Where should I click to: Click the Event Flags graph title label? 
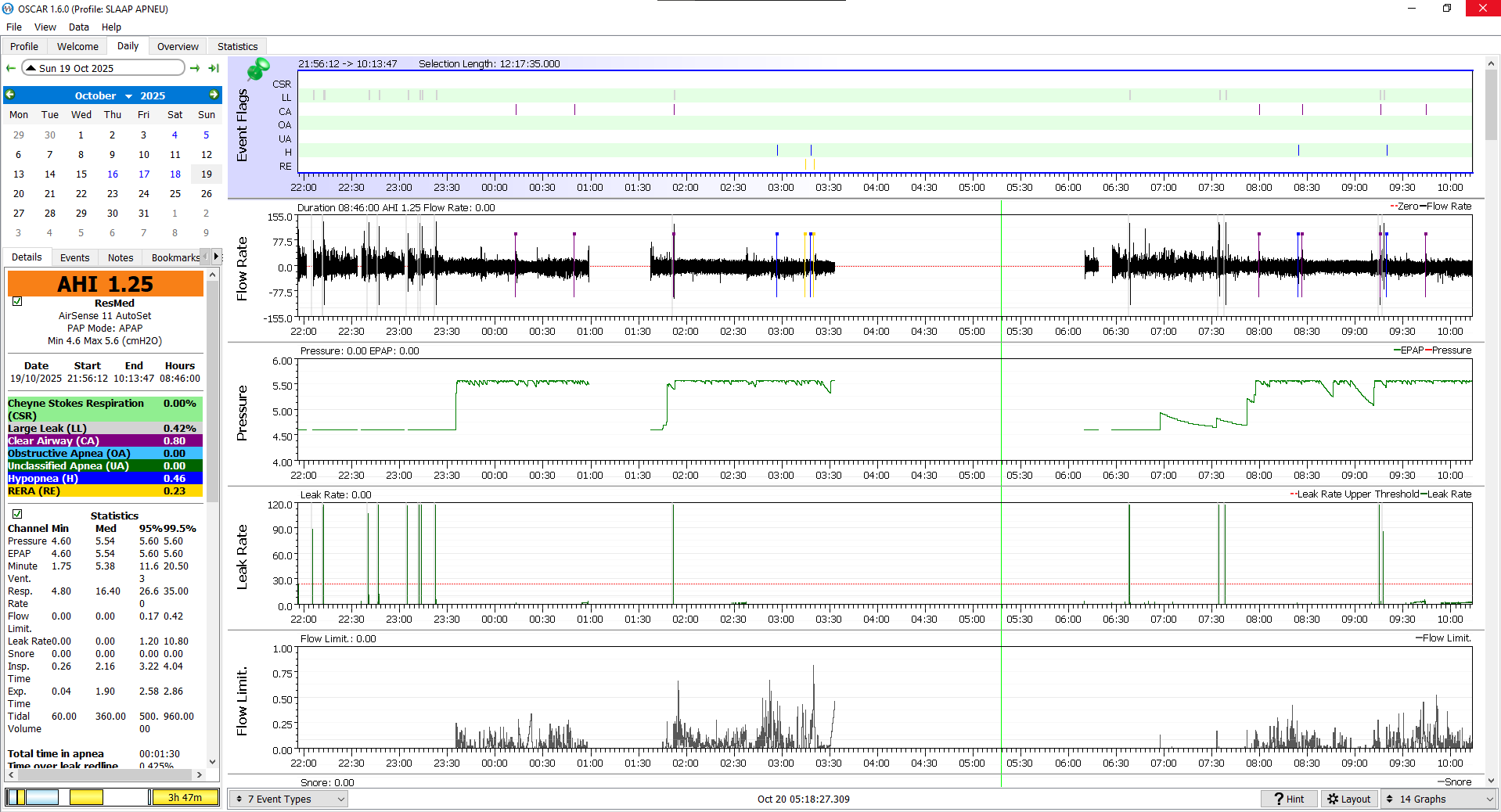(x=242, y=125)
